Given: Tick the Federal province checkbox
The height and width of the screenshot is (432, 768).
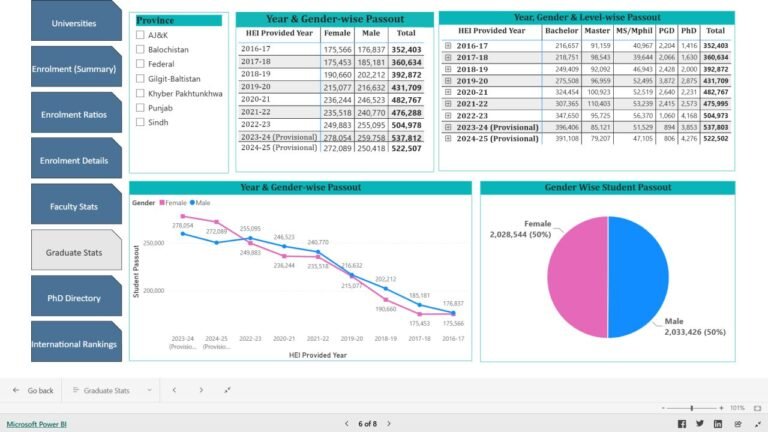Looking at the screenshot, I should tap(140, 64).
